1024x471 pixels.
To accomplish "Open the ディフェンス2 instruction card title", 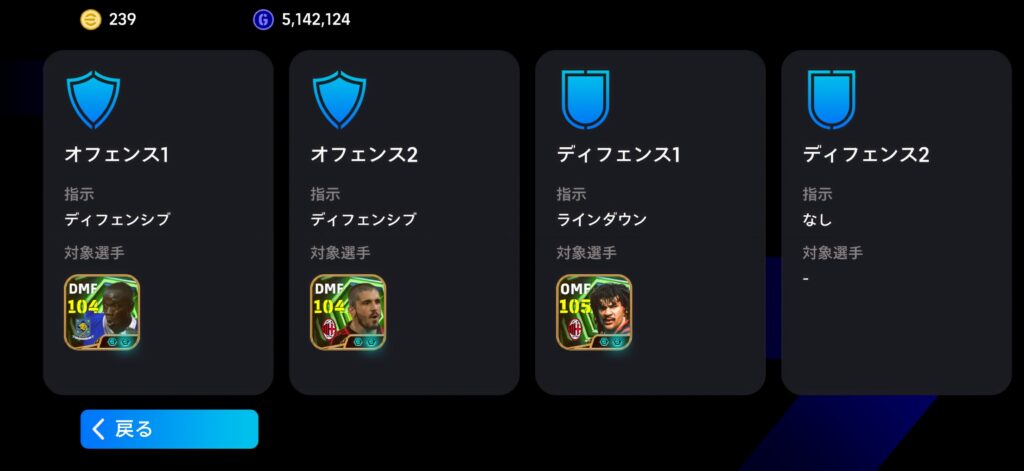I will (x=866, y=155).
